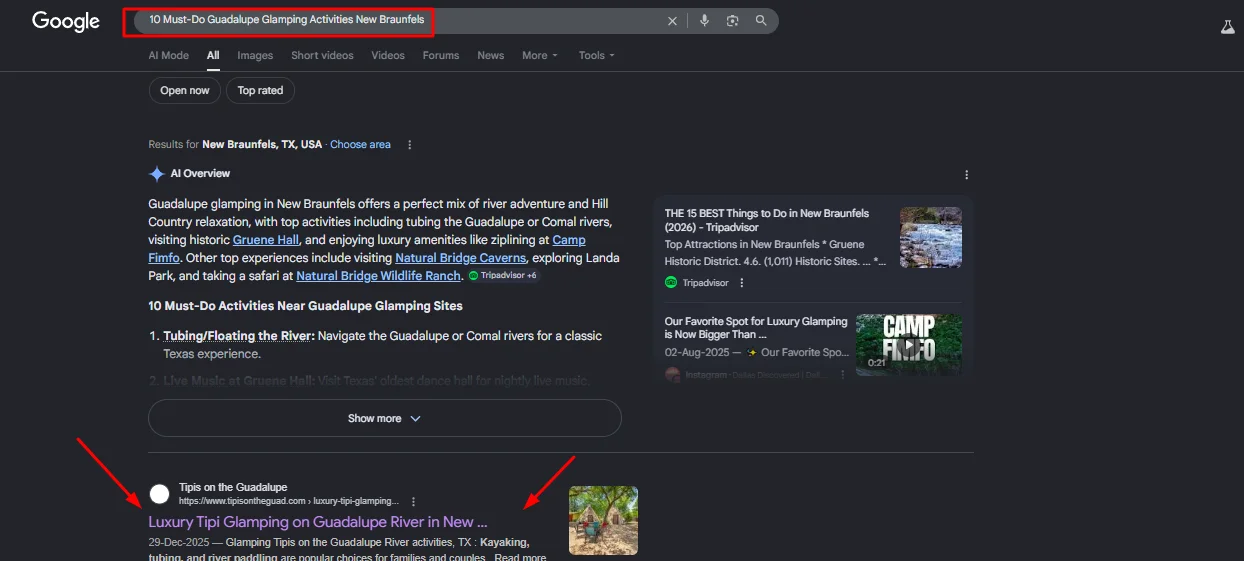Play the Camp Fimfo video thumbnail

(x=909, y=345)
